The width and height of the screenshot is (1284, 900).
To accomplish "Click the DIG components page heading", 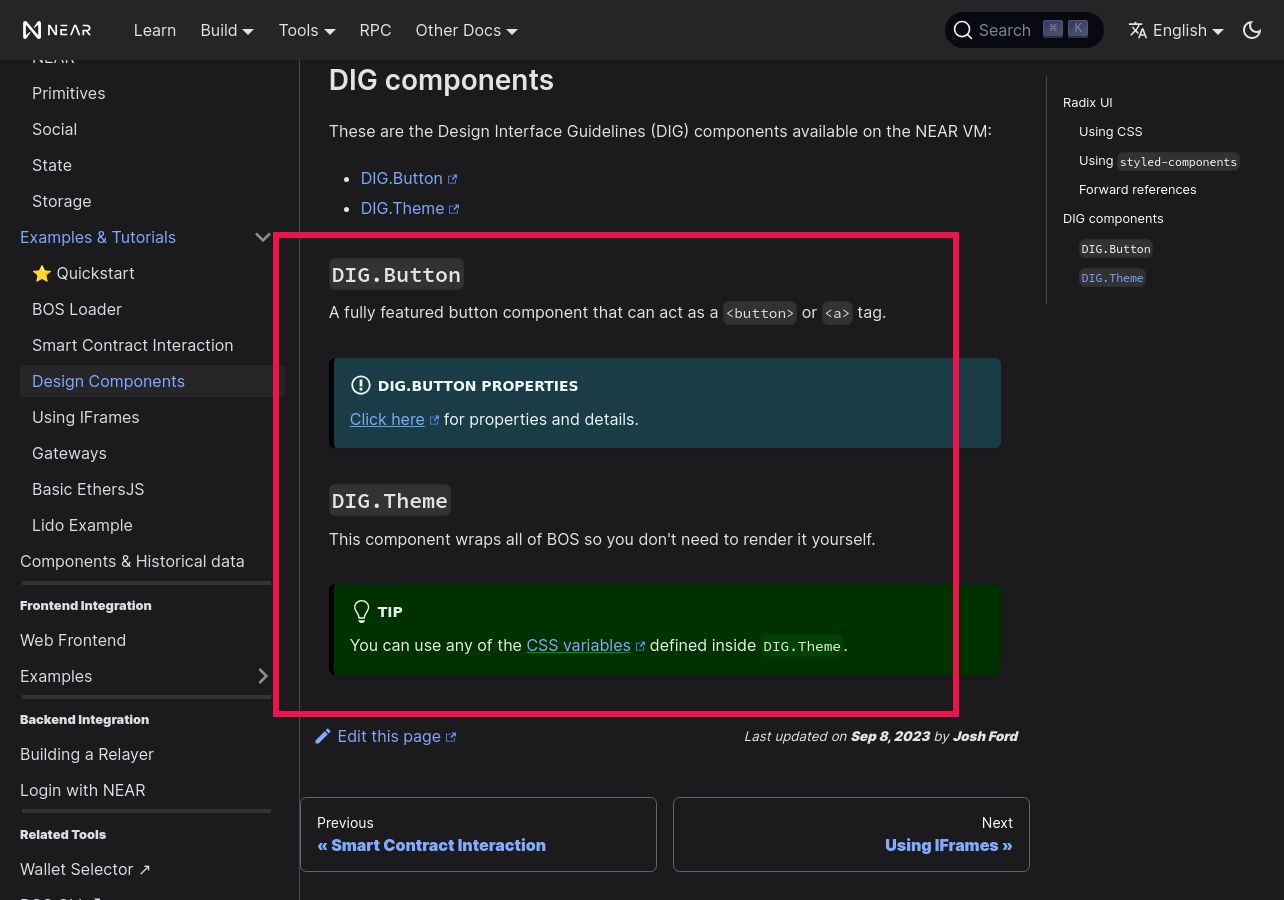I will point(441,80).
